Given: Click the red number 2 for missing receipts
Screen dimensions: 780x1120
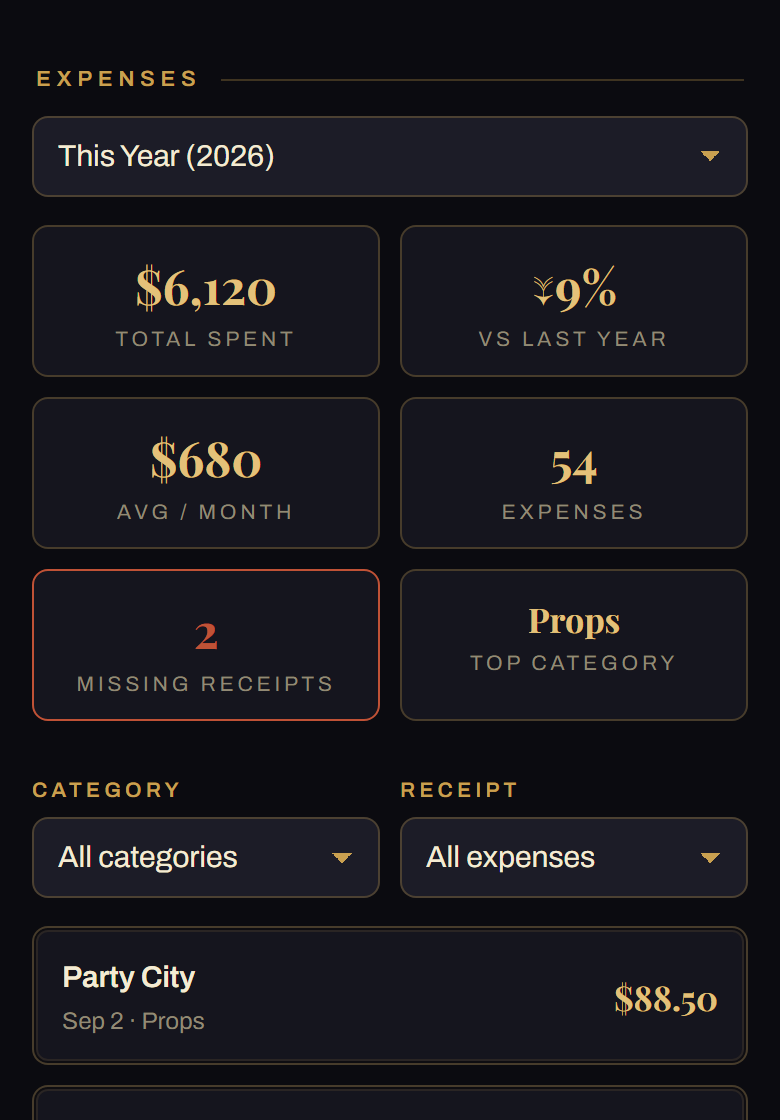Looking at the screenshot, I should 206,636.
